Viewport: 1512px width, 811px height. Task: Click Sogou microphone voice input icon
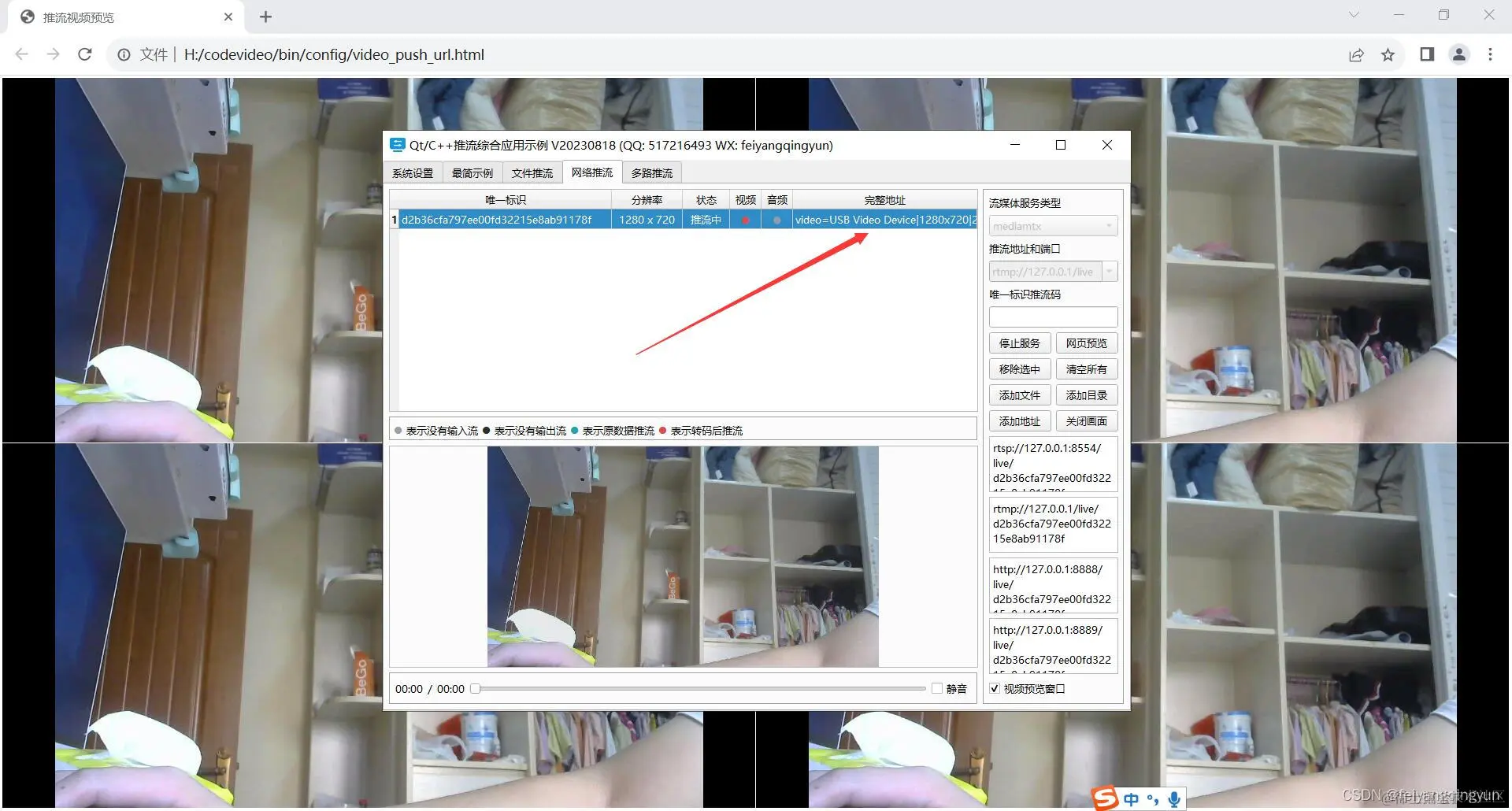(1174, 800)
